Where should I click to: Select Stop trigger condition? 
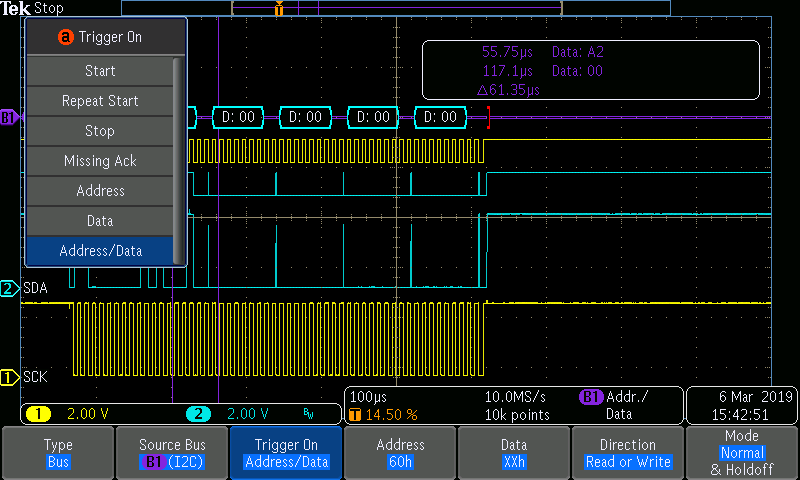coord(100,131)
